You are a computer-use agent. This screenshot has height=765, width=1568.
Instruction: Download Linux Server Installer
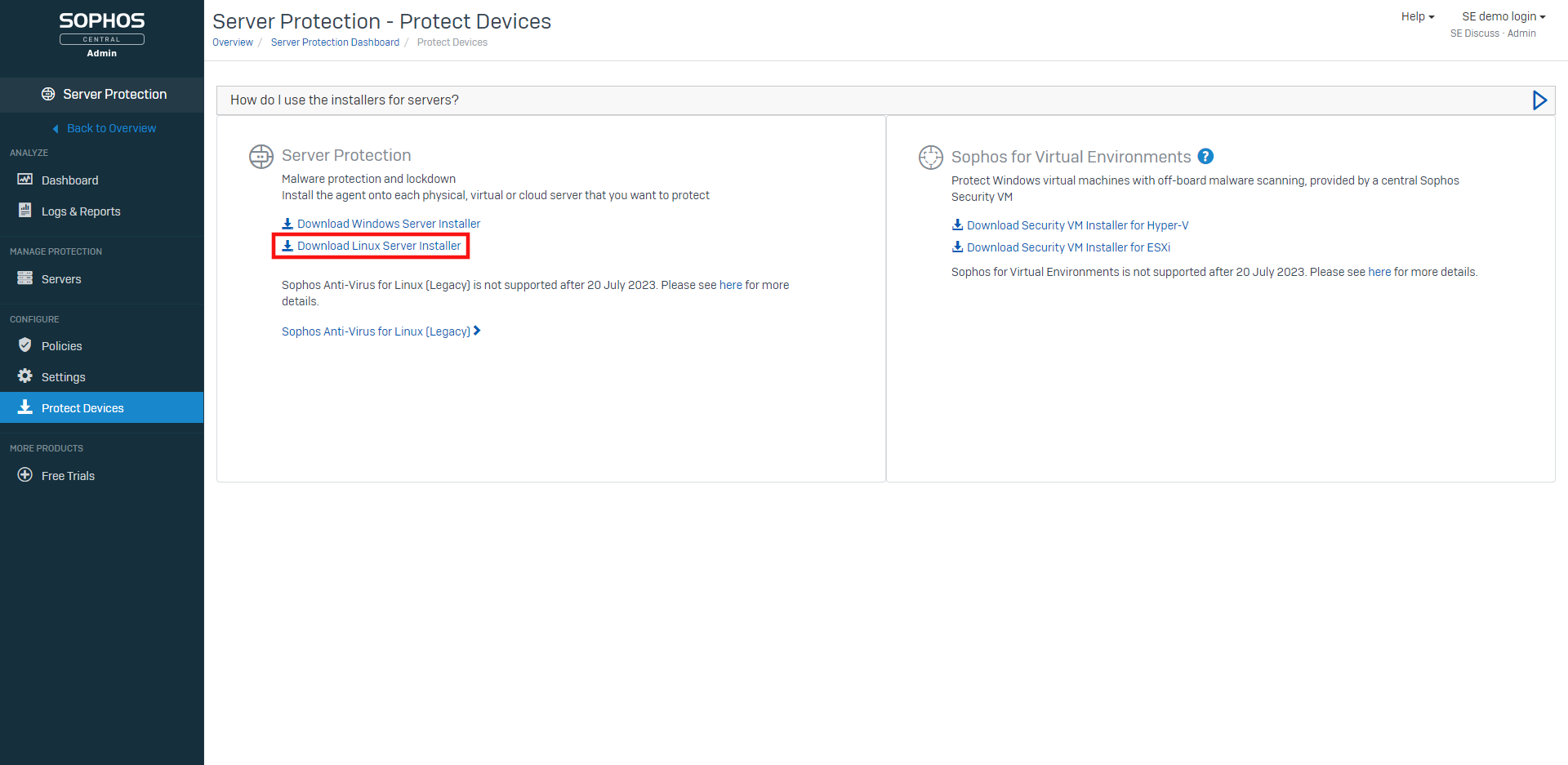pyautogui.click(x=378, y=246)
